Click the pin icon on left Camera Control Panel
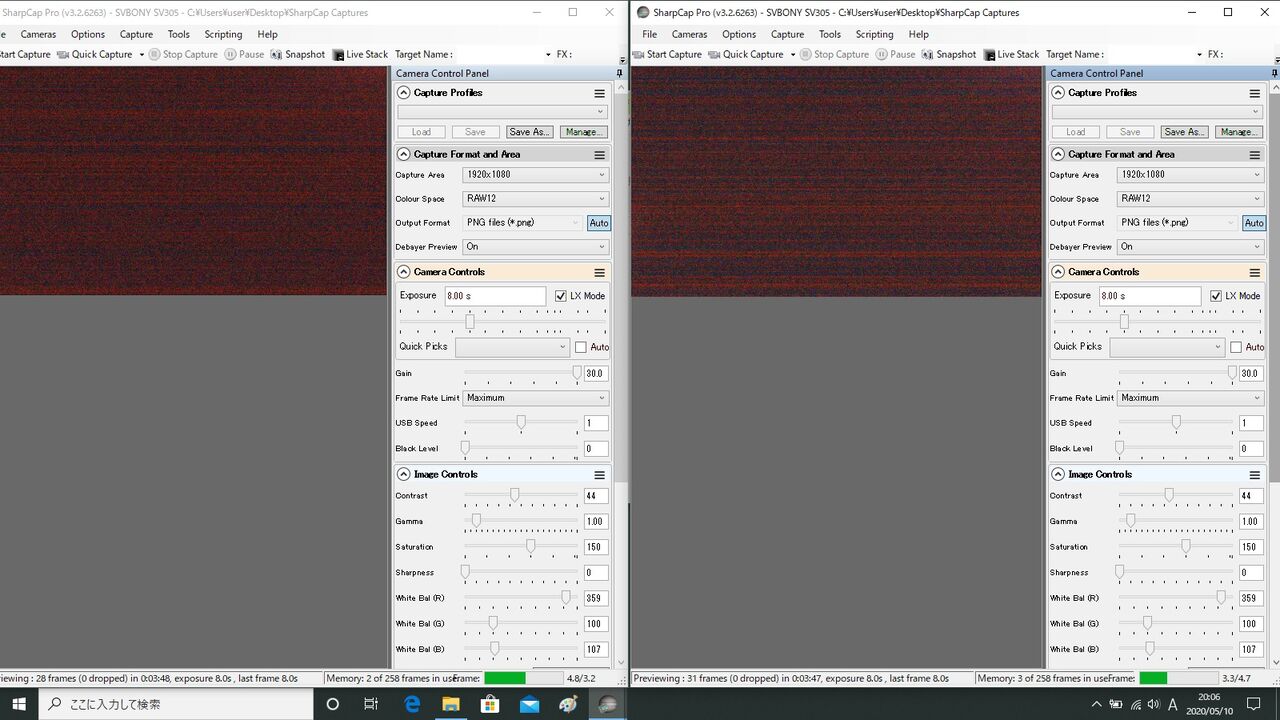This screenshot has height=720, width=1280. [x=619, y=73]
